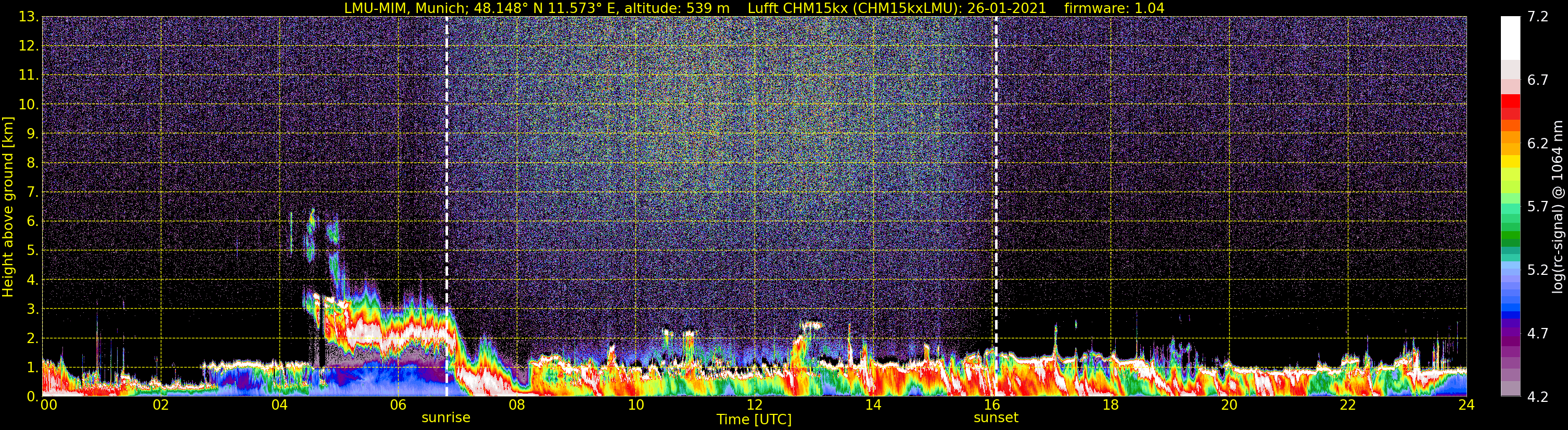This screenshot has height=430, width=1568.
Task: Click the gray segment at the bottom of the colorbar
Action: [x=1510, y=388]
